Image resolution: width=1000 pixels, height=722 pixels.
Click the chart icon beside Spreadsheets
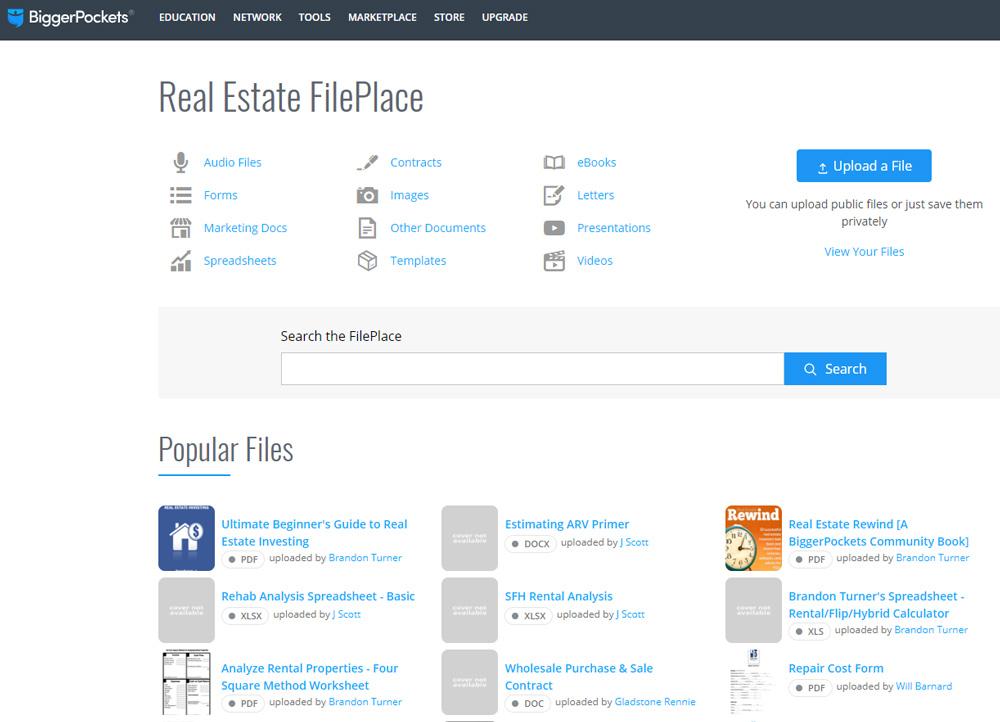(180, 261)
